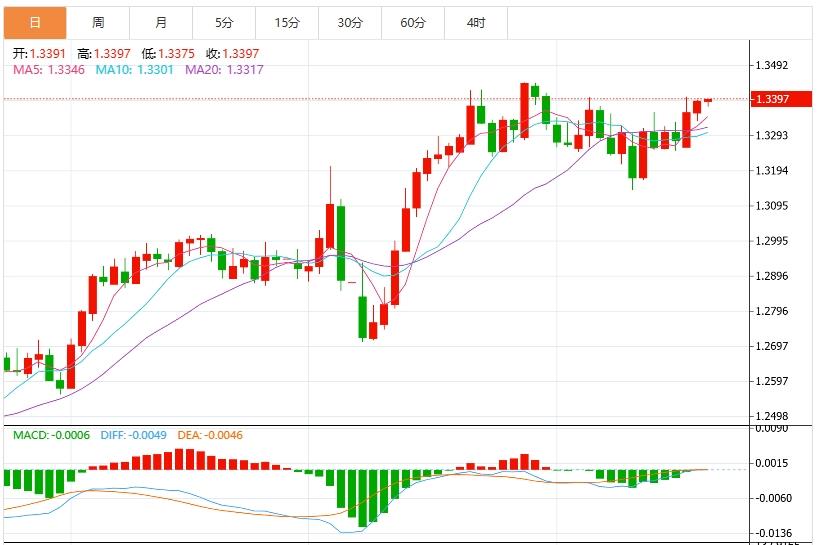Click the red 1.3397 current price tag
Screen dimensions: 822x545
tap(775, 99)
